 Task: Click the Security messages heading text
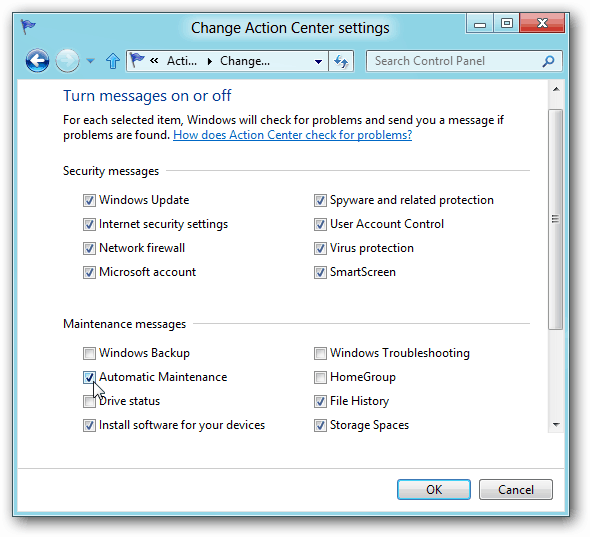[111, 171]
